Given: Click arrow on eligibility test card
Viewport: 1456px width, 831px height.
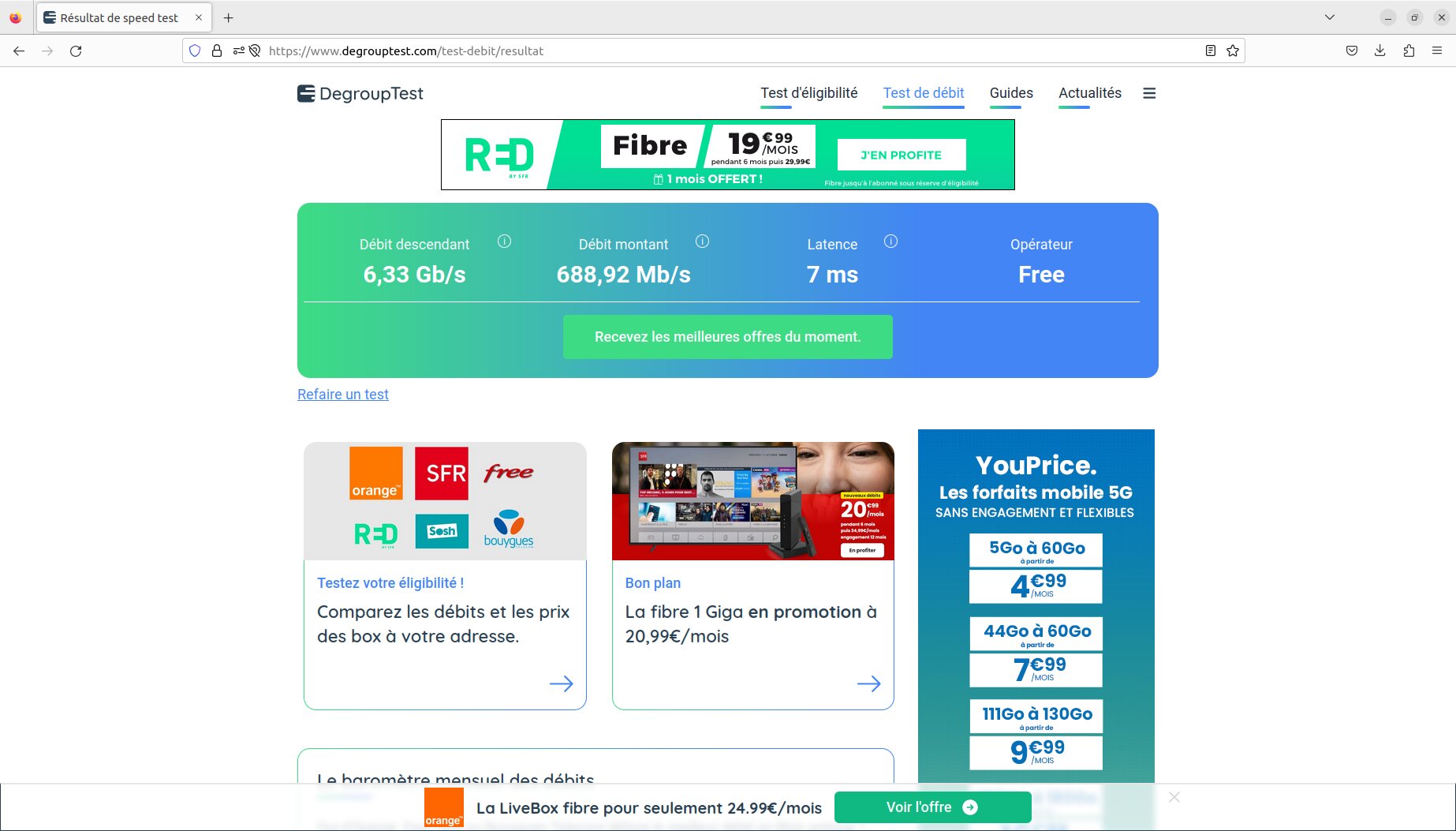Looking at the screenshot, I should point(562,683).
